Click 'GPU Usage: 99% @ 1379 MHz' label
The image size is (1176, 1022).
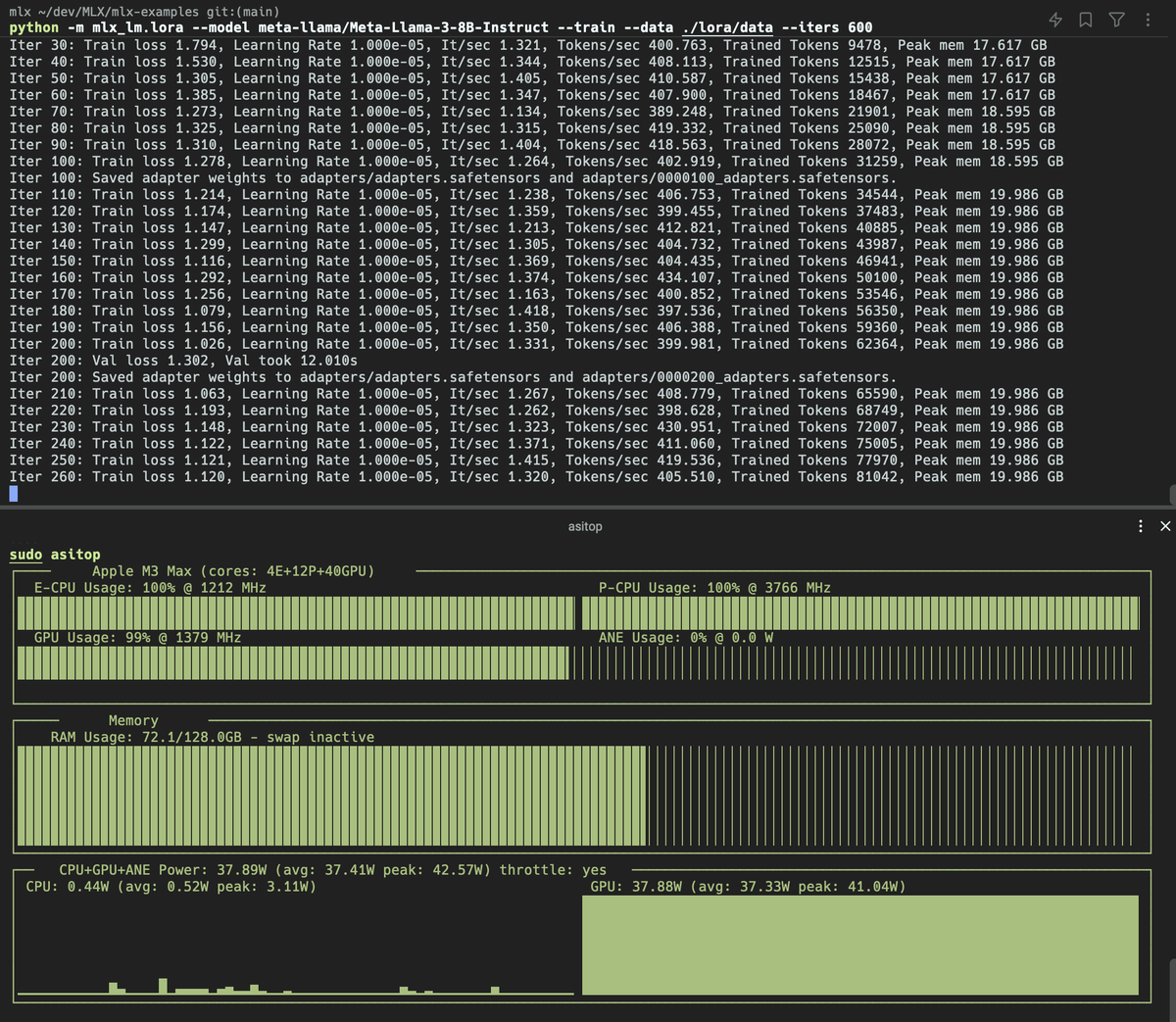pos(137,638)
